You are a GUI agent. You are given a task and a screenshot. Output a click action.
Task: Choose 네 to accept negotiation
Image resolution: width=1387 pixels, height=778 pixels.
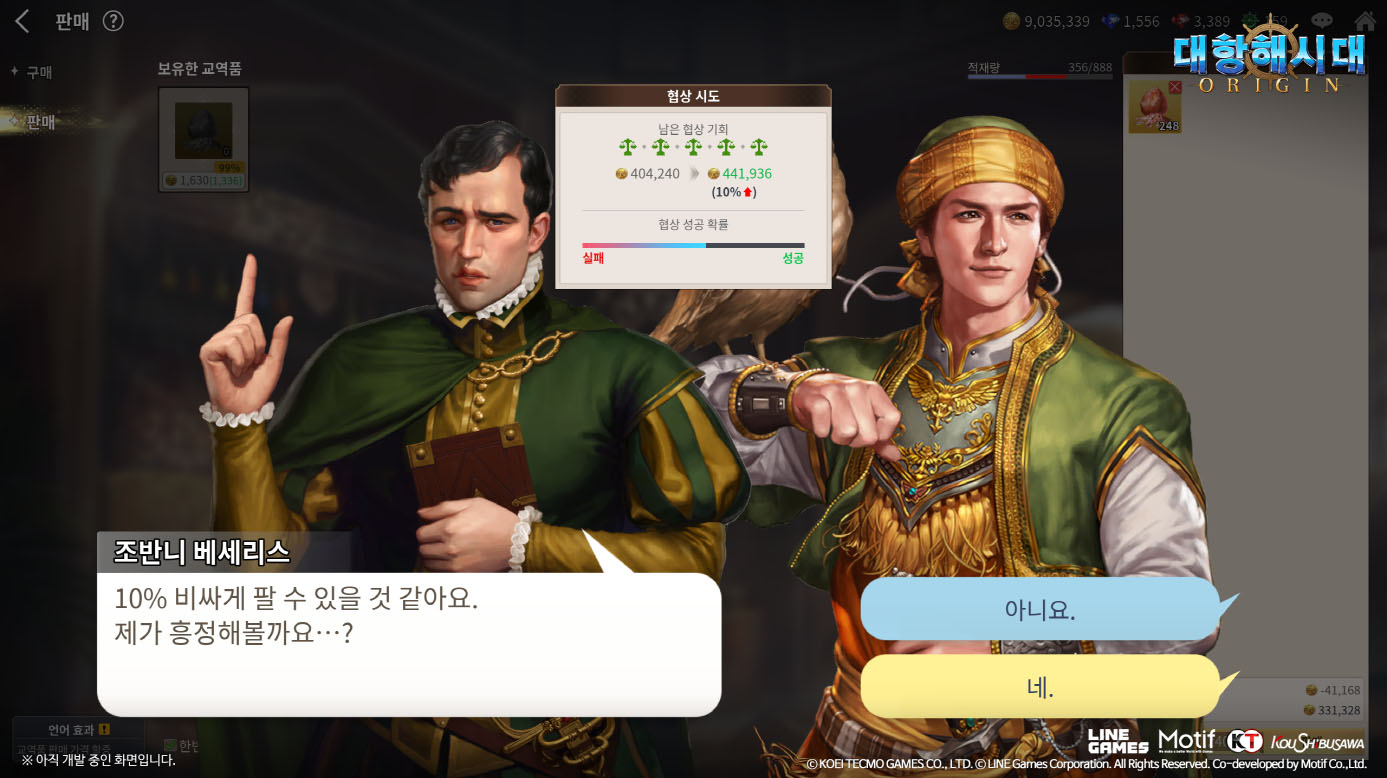(1040, 687)
